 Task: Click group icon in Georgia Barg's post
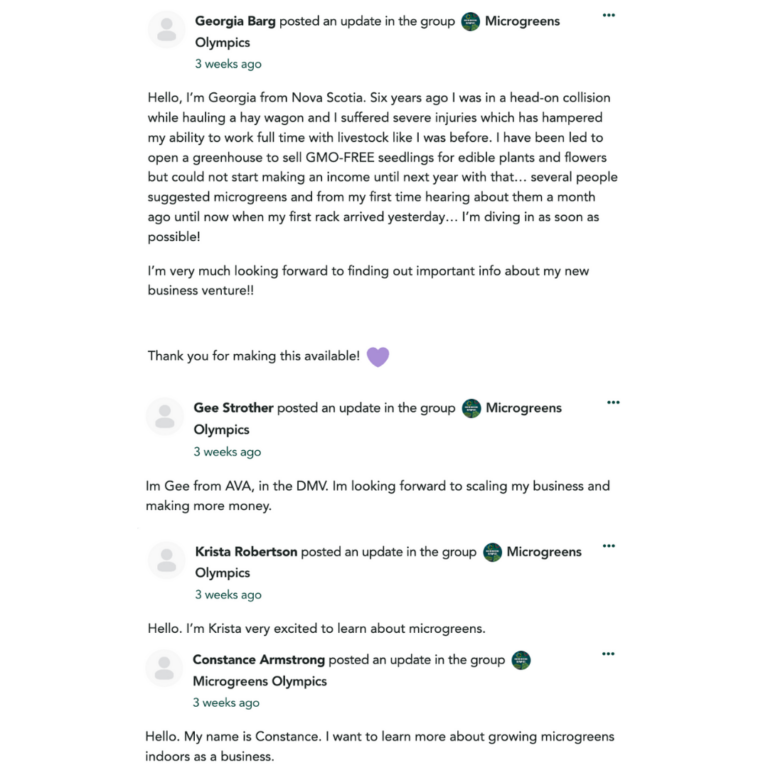point(471,21)
